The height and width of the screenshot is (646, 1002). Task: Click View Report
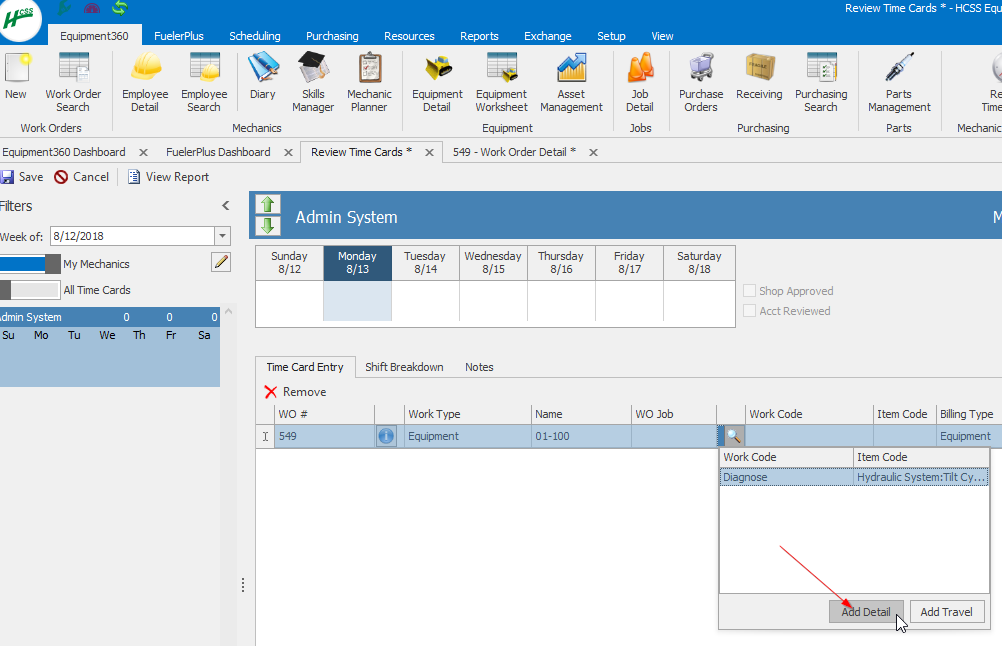169,177
